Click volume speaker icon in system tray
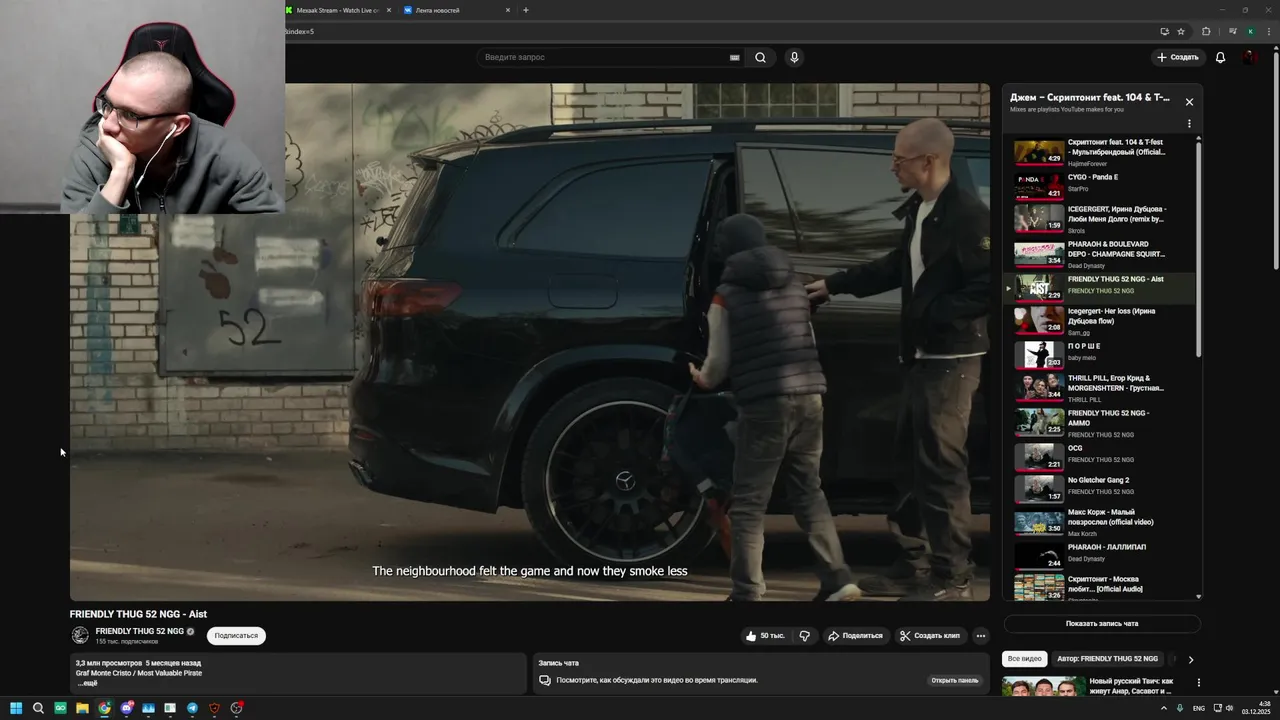The height and width of the screenshot is (720, 1280). [x=1229, y=708]
